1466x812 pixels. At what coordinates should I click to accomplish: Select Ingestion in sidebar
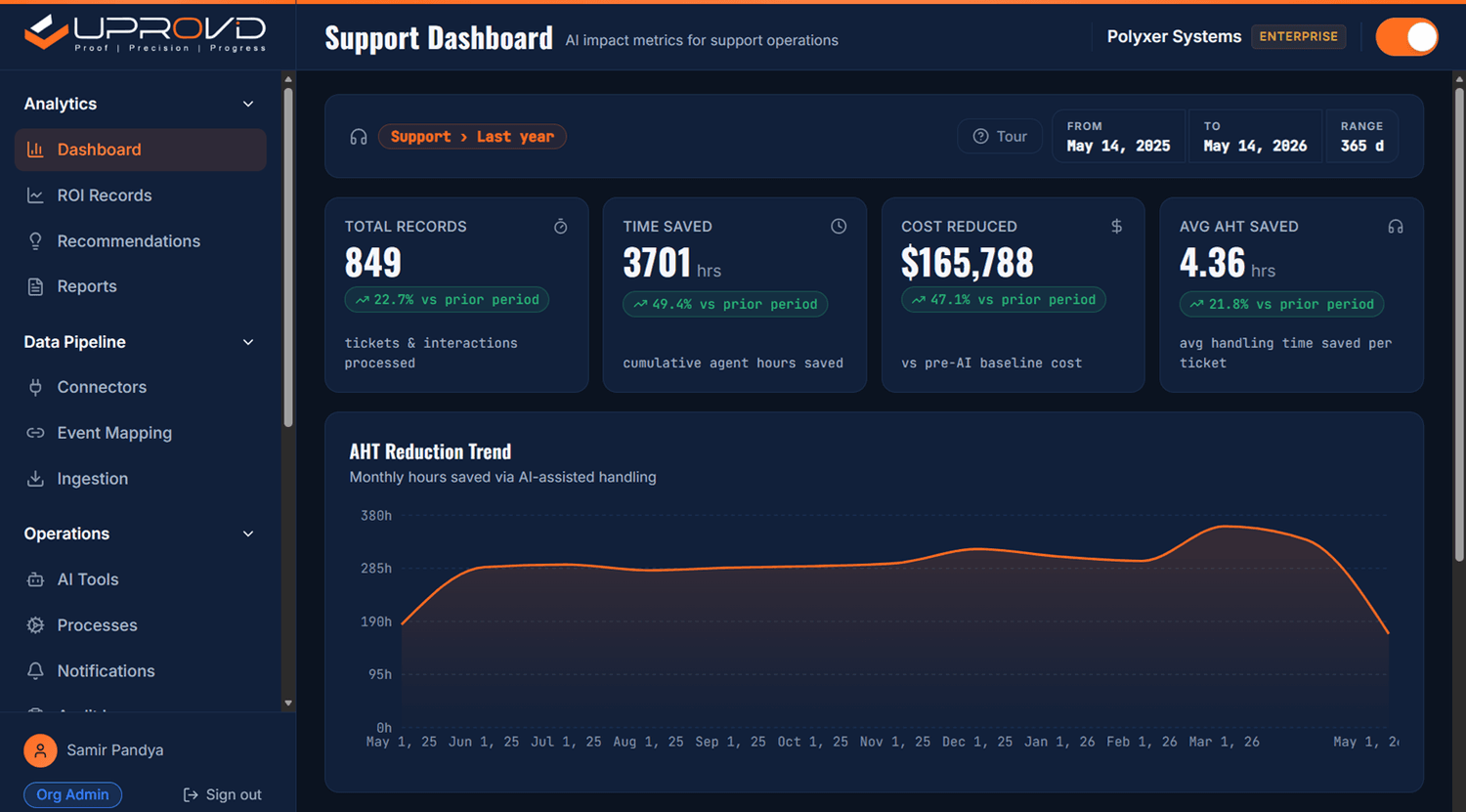[141, 479]
